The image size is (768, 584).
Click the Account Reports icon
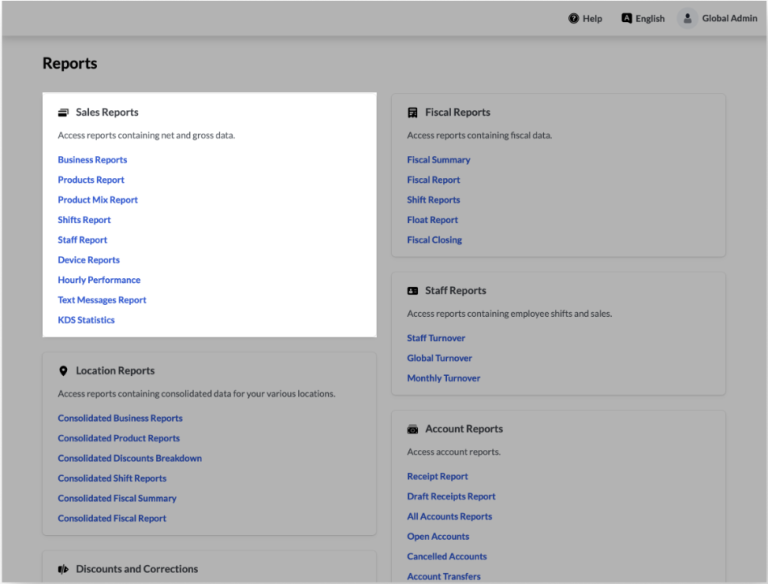tap(412, 429)
